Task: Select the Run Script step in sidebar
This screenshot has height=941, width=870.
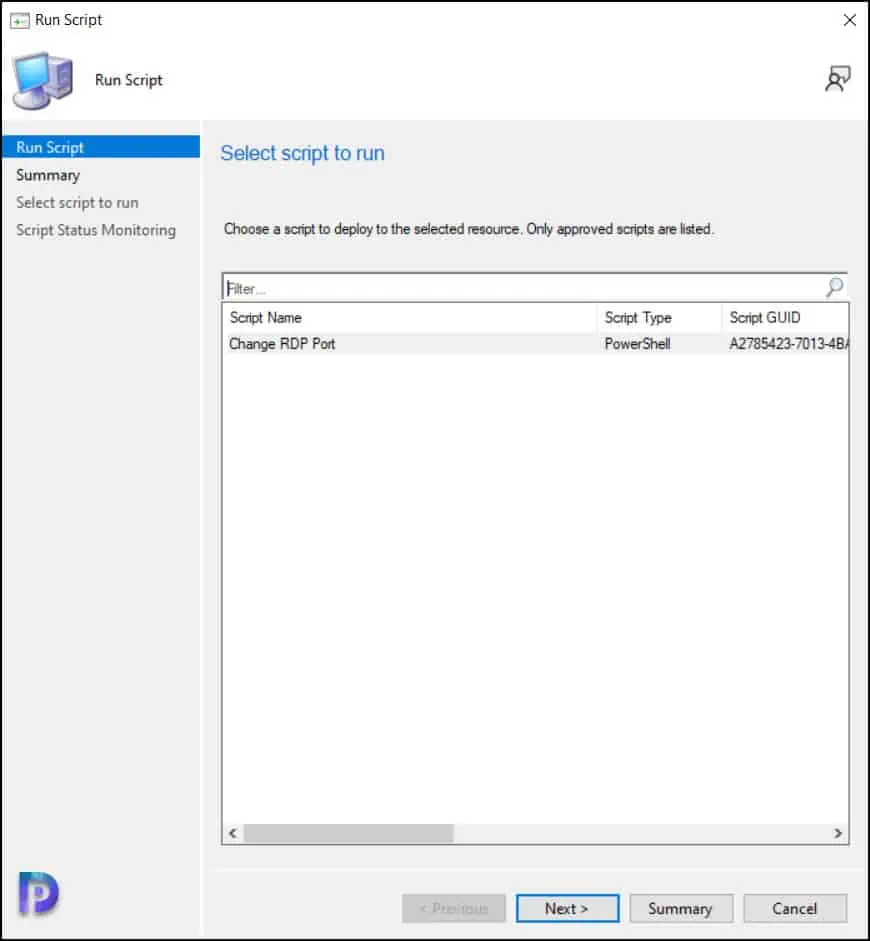Action: point(101,147)
